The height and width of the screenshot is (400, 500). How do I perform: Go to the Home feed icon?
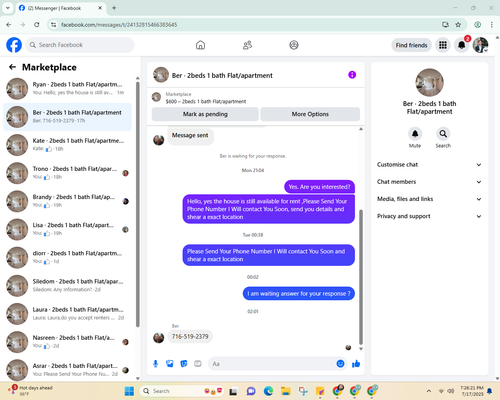click(200, 45)
